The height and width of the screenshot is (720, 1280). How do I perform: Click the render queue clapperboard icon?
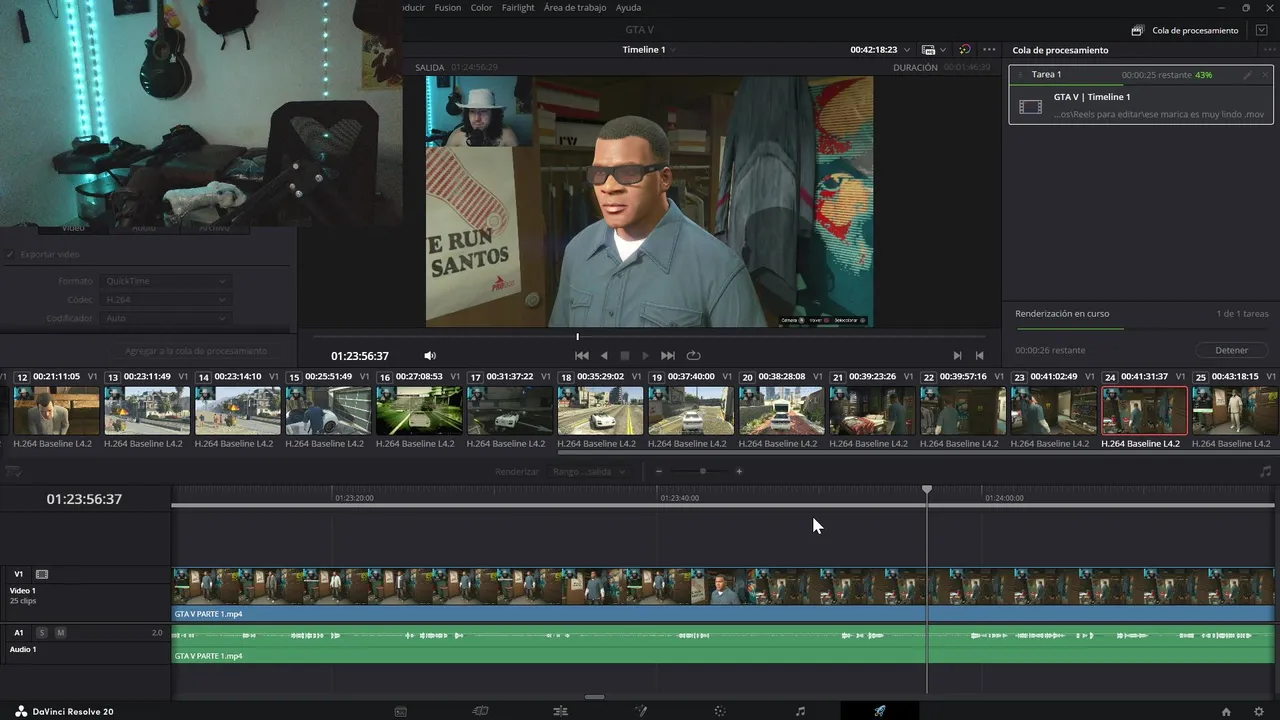[x=1137, y=31]
